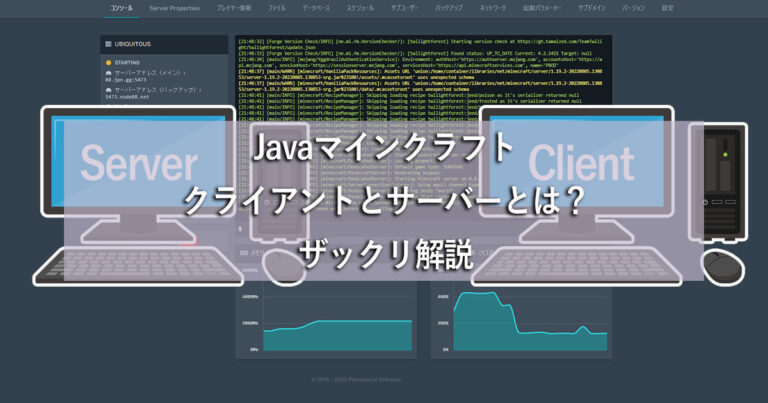Go to the ファイル tab
768x403 pixels.
pos(276,8)
